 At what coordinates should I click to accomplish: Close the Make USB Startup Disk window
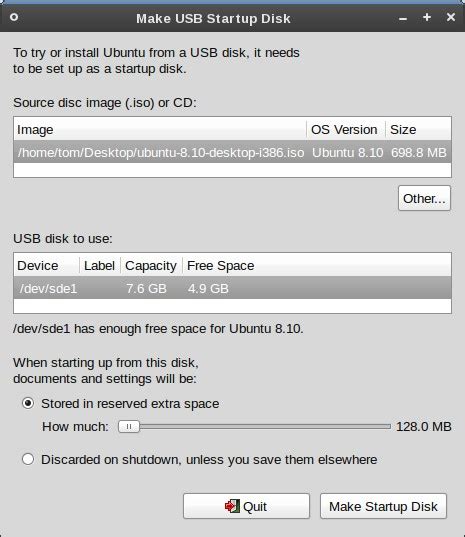coord(451,17)
